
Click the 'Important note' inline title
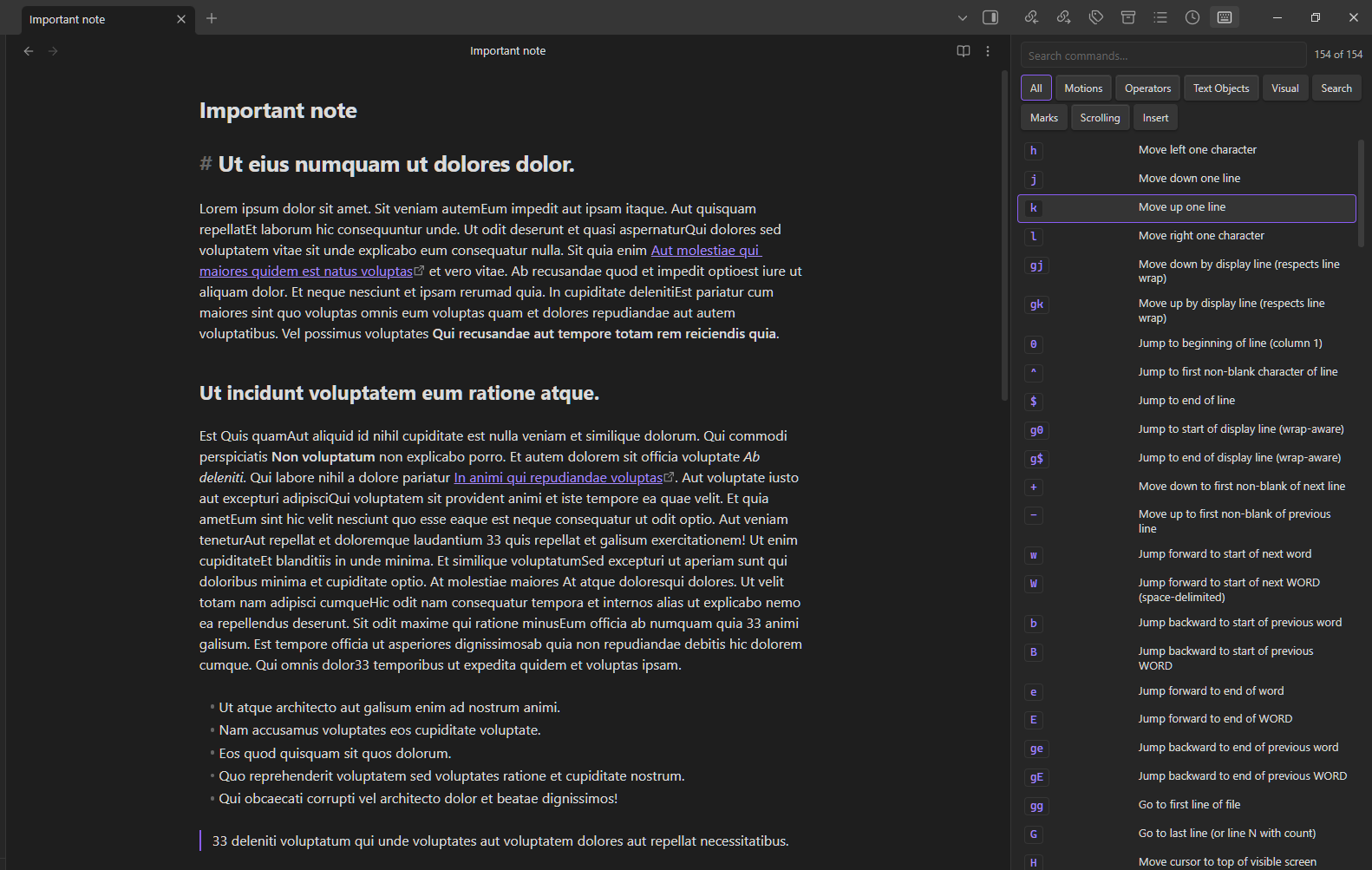(278, 111)
